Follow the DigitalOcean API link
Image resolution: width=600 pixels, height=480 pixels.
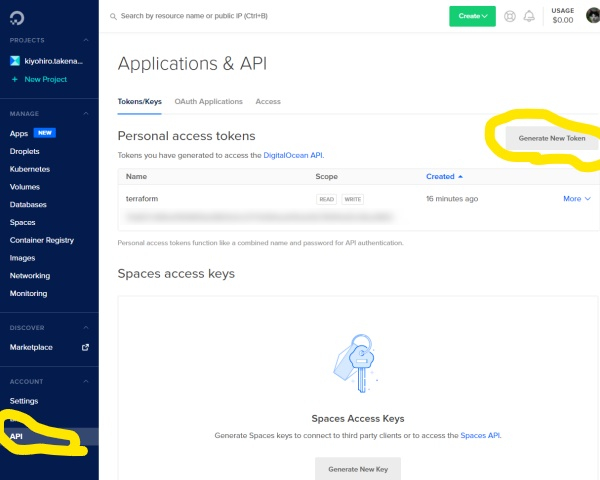(x=293, y=155)
